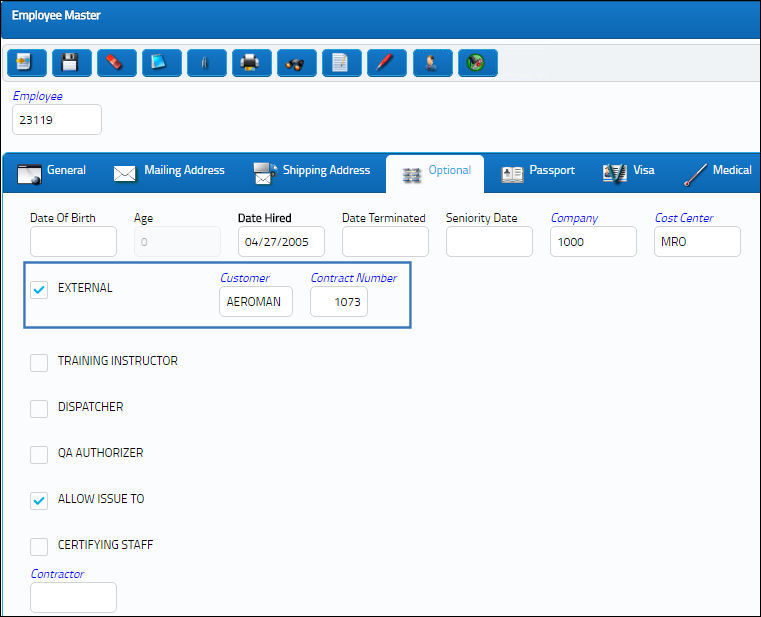Click the New record toolbar icon
This screenshot has width=761, height=617.
click(27, 63)
